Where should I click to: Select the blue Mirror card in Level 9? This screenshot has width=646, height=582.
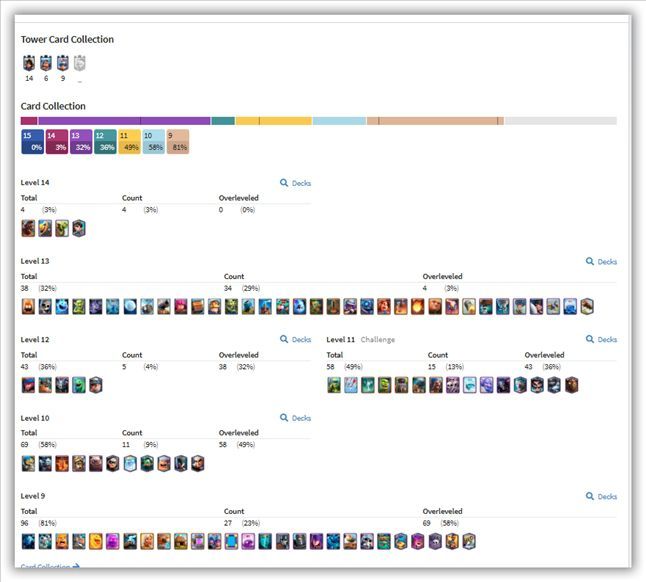pos(232,542)
